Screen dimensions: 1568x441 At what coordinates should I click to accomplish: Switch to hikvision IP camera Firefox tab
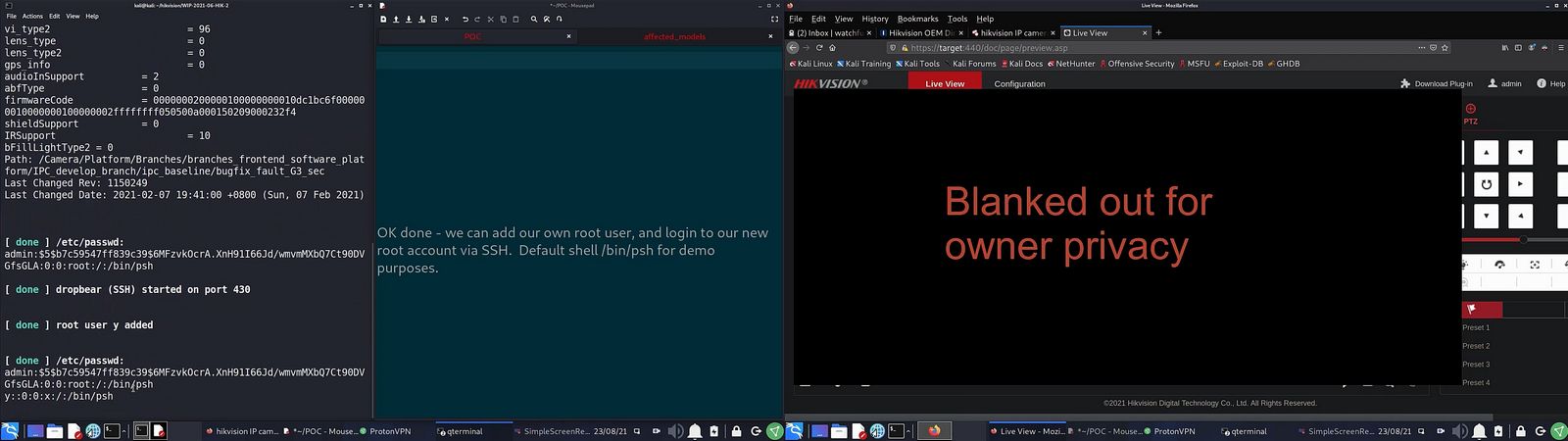1012,32
